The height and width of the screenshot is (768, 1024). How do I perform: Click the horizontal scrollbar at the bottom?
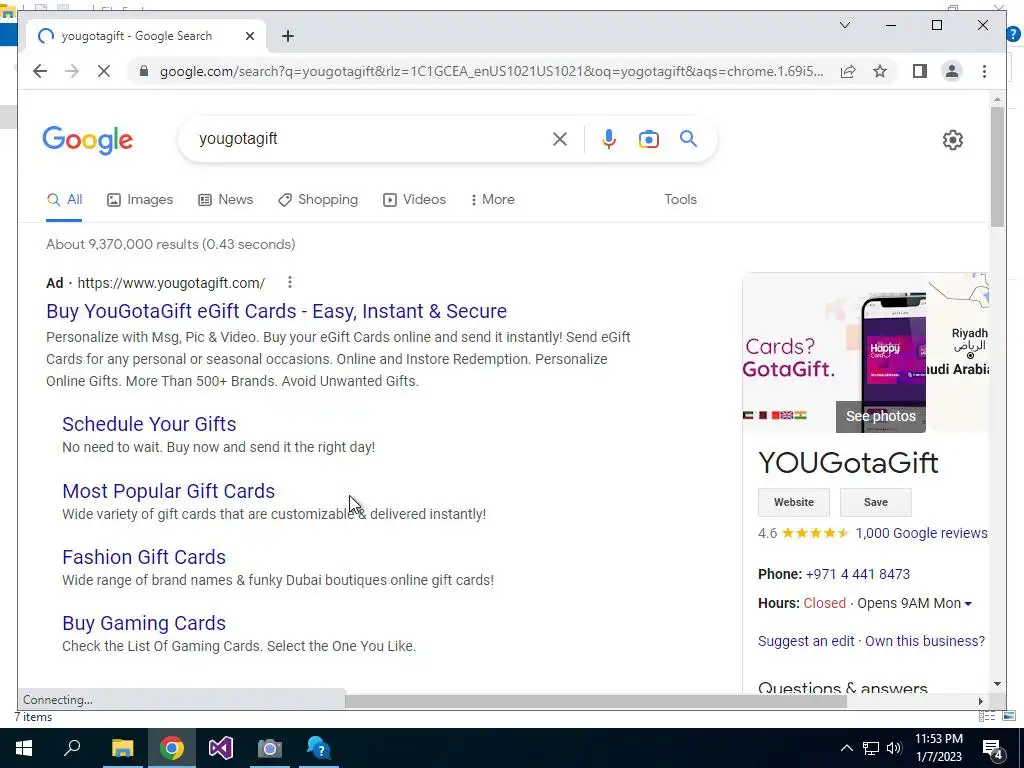tap(596, 701)
